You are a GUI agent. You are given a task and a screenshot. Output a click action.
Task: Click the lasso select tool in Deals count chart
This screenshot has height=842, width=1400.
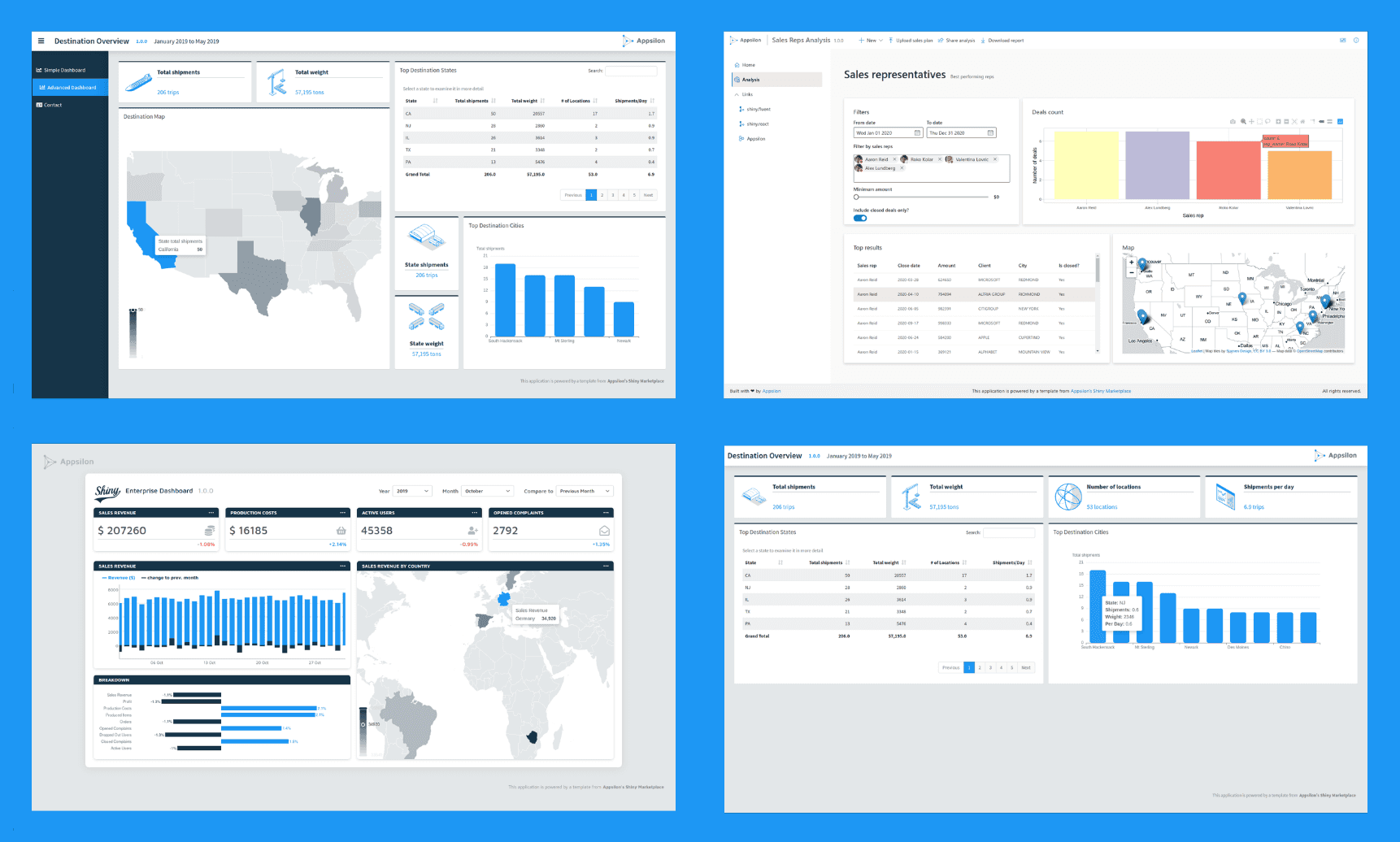click(x=1268, y=121)
